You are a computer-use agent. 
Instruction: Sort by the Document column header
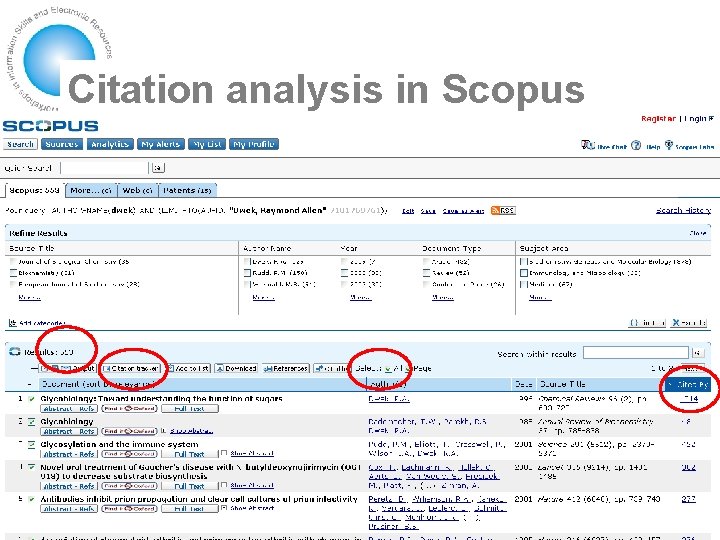(97, 384)
